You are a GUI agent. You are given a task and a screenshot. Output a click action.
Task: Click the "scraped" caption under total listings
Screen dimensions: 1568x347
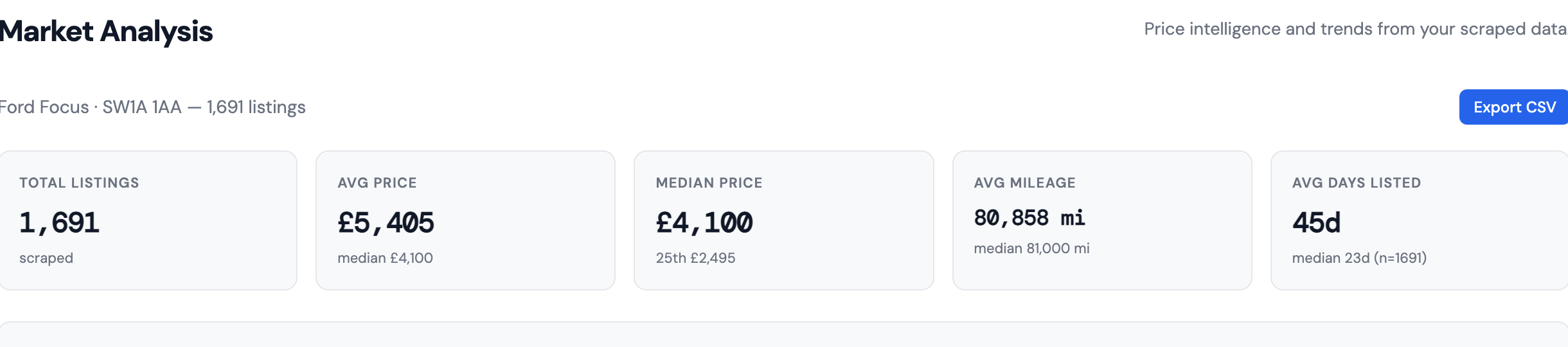(46, 258)
